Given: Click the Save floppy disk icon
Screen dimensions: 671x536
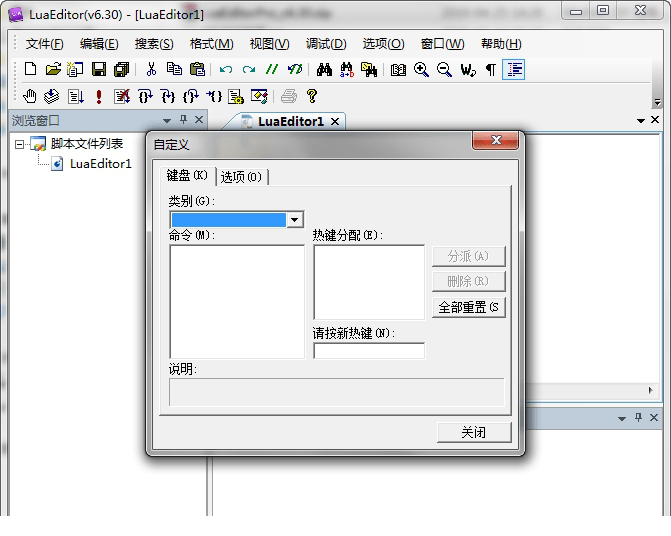Looking at the screenshot, I should pyautogui.click(x=99, y=69).
